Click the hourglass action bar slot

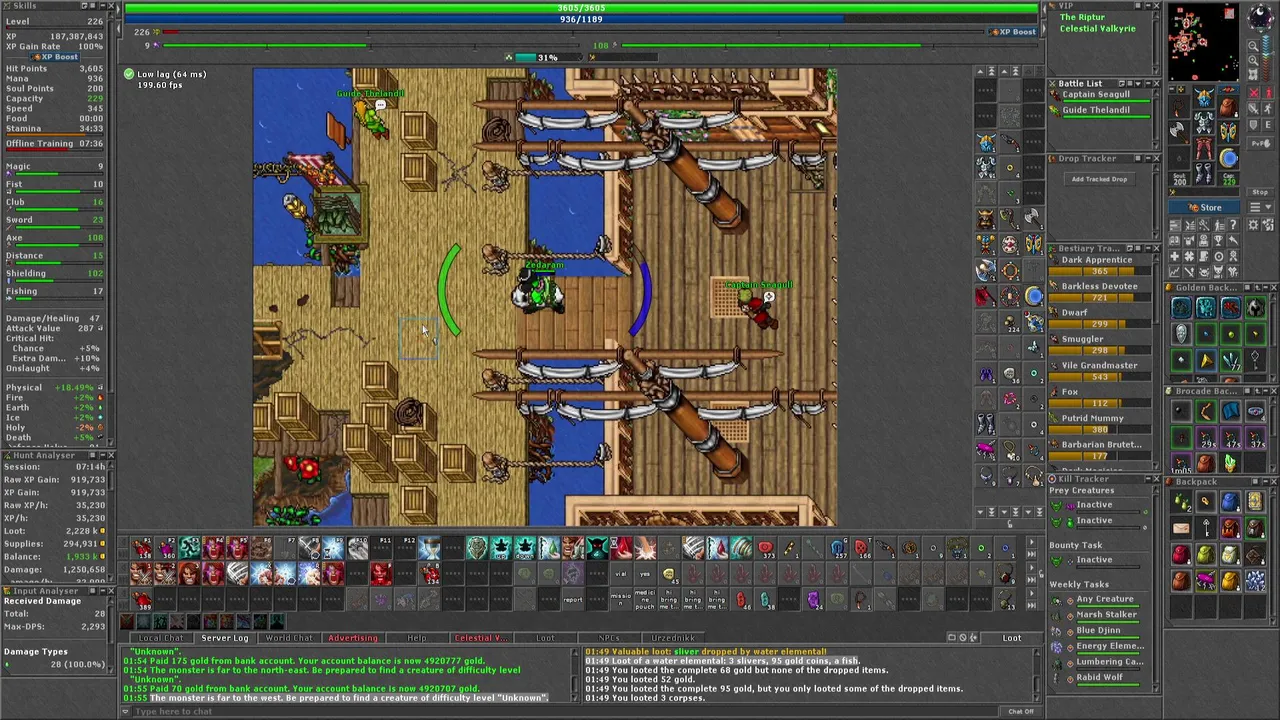tap(430, 547)
